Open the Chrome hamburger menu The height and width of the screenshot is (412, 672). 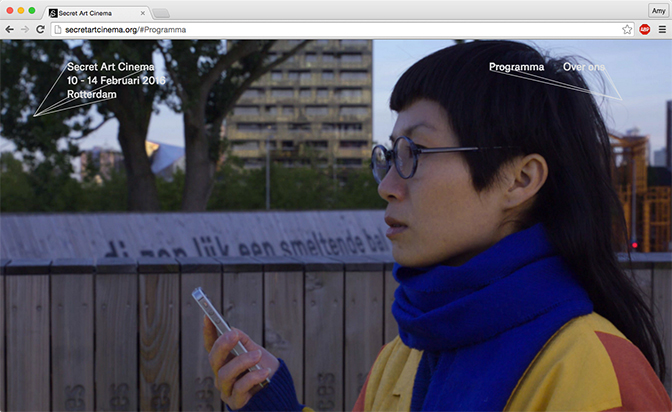[x=661, y=30]
